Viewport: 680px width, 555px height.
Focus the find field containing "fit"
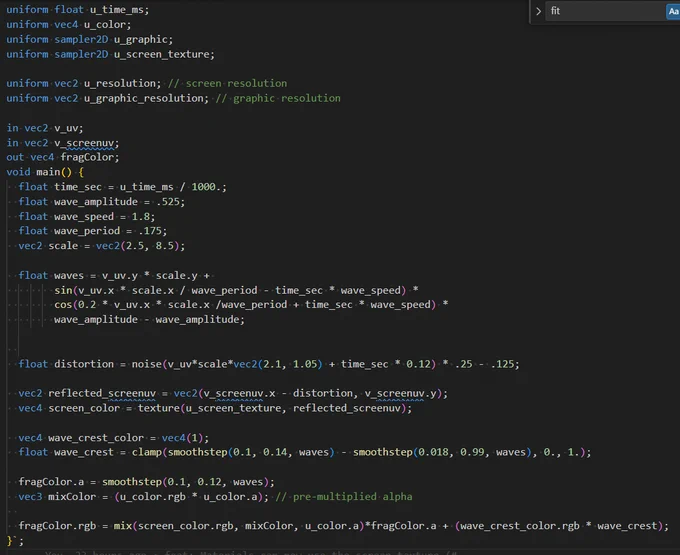coord(605,11)
